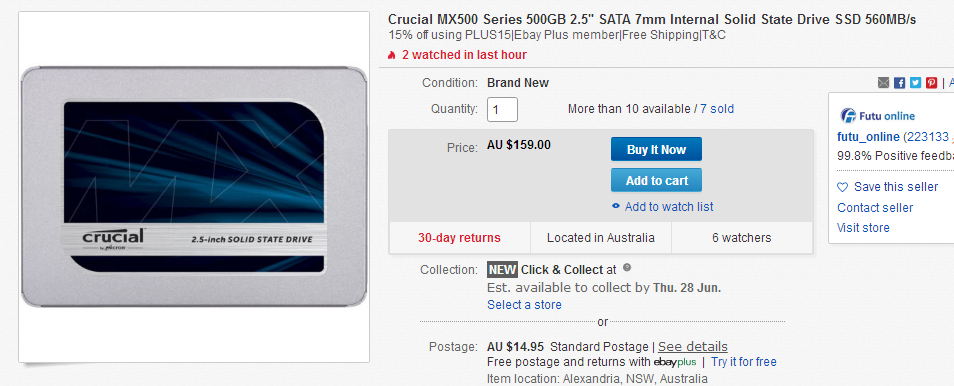Image resolution: width=954 pixels, height=386 pixels.
Task: Click Add to watch list link
Action: click(669, 207)
